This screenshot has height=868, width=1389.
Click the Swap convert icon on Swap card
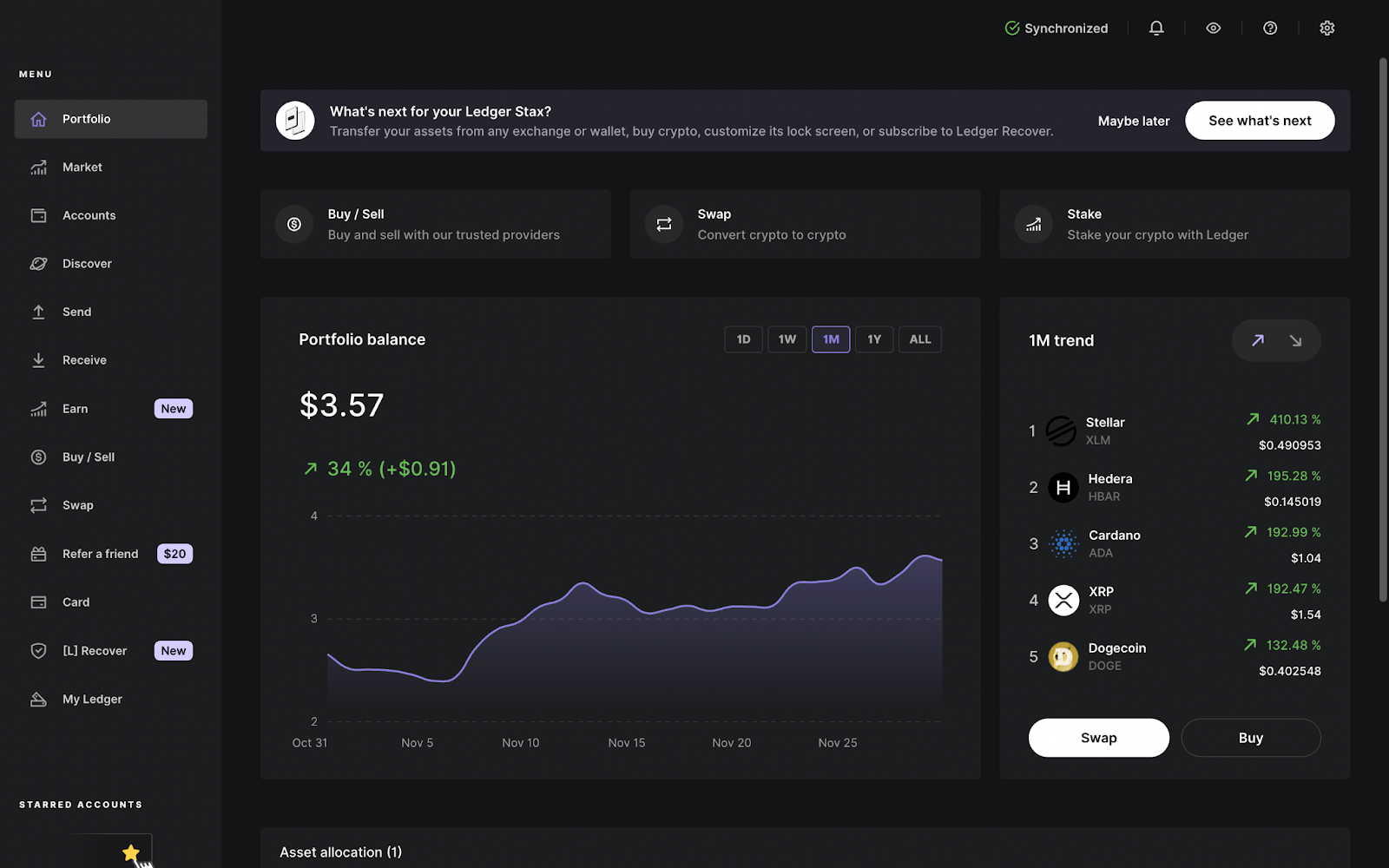coord(663,224)
